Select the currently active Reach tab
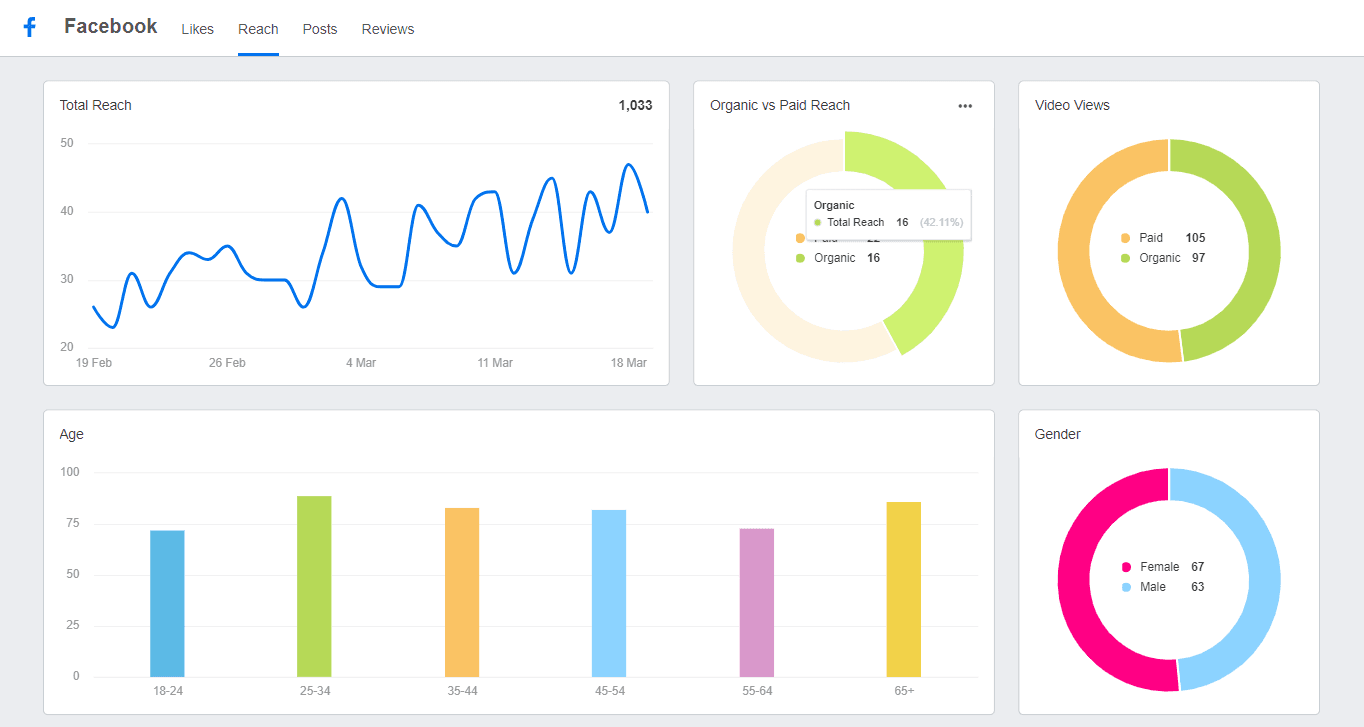 (x=258, y=29)
